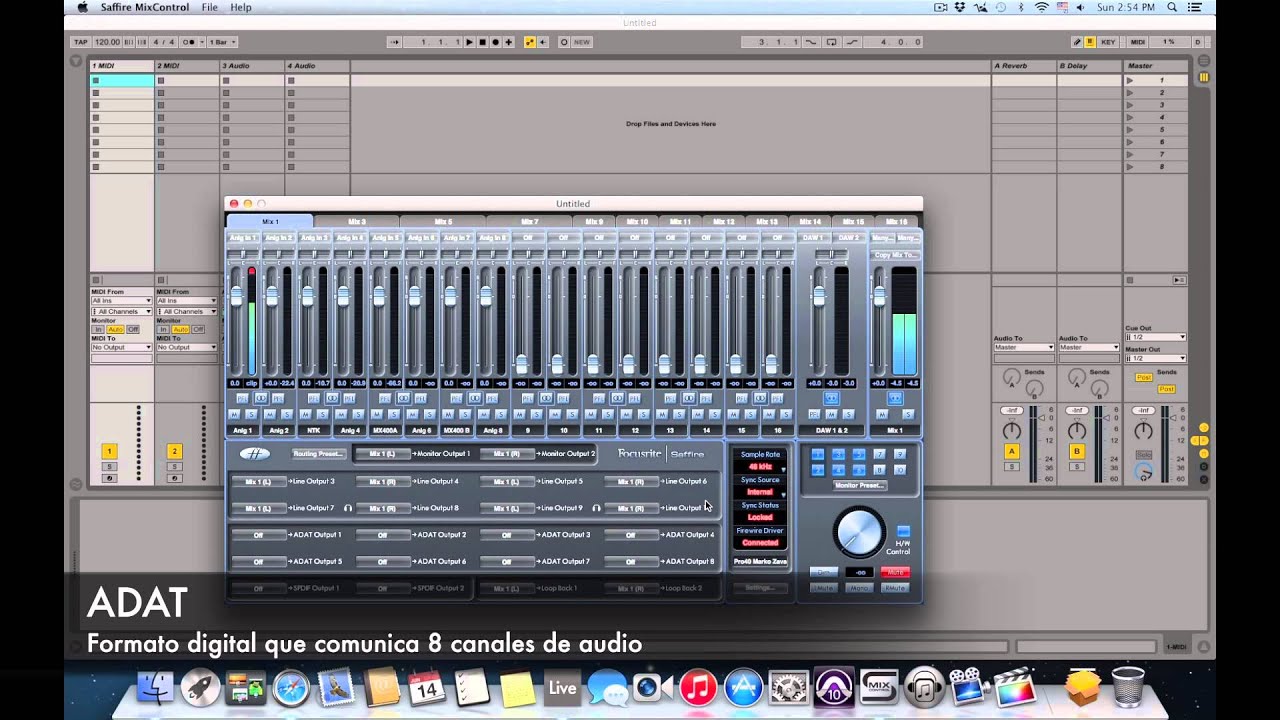Click the Copy Mix To button

point(895,255)
